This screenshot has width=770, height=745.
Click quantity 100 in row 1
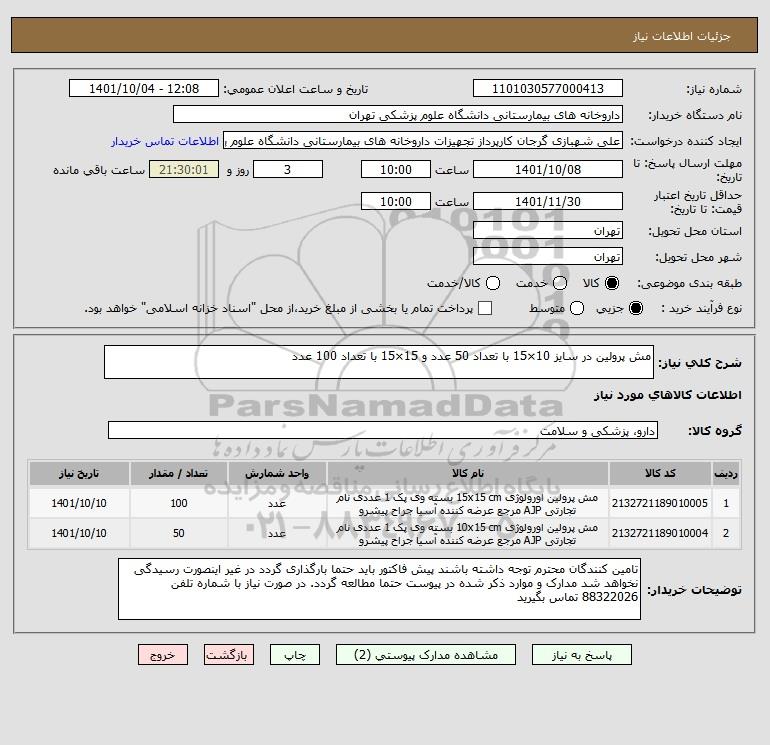[x=179, y=503]
